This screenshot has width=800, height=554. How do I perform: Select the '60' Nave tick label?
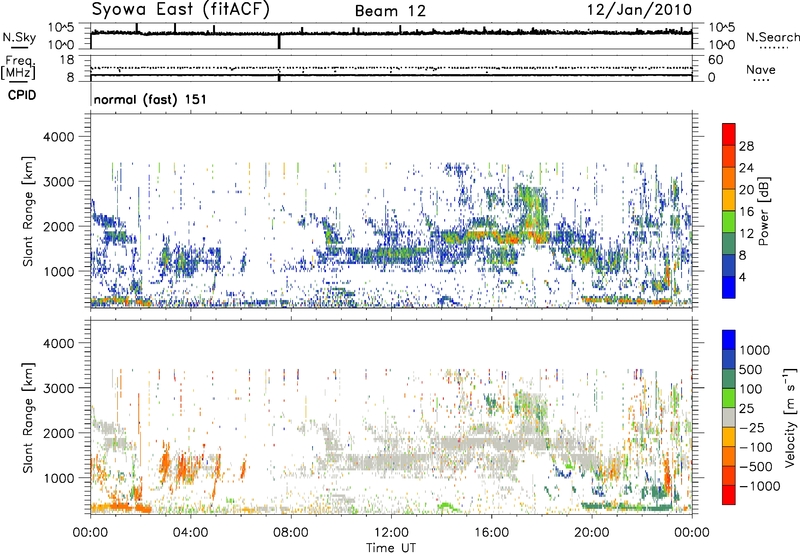[x=715, y=60]
